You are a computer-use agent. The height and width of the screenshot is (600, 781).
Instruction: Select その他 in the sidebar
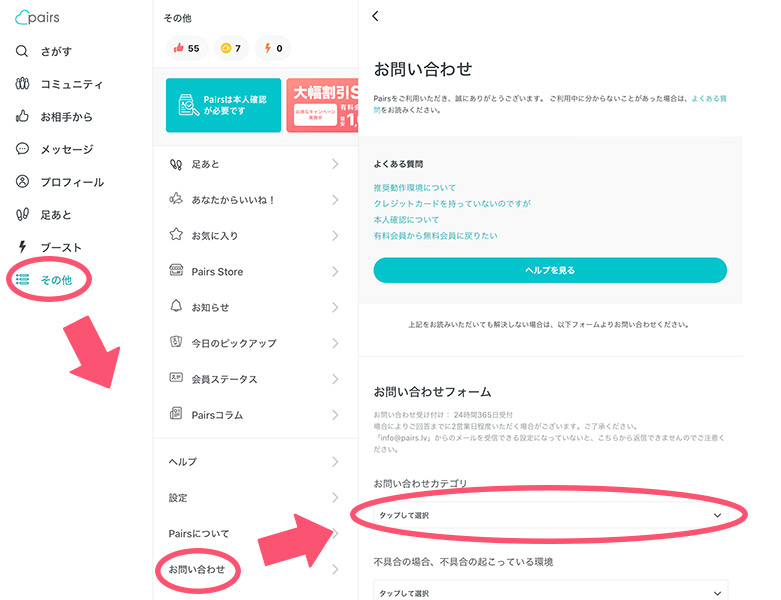point(56,280)
